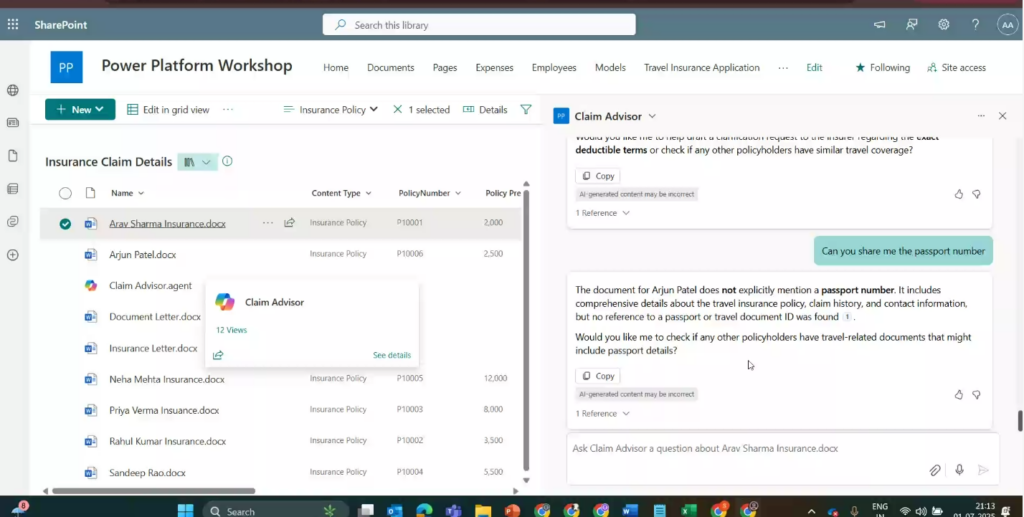This screenshot has height=517, width=1024.
Task: Open the Pages navigation tab
Action: click(445, 67)
